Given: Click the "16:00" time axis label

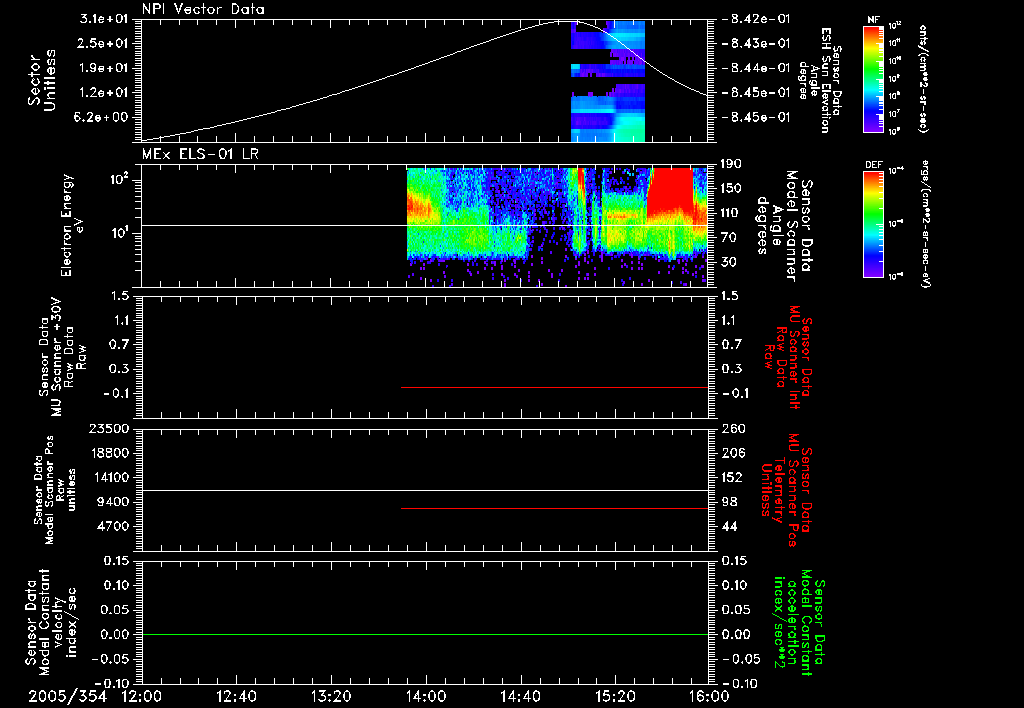Looking at the screenshot, I should (709, 696).
